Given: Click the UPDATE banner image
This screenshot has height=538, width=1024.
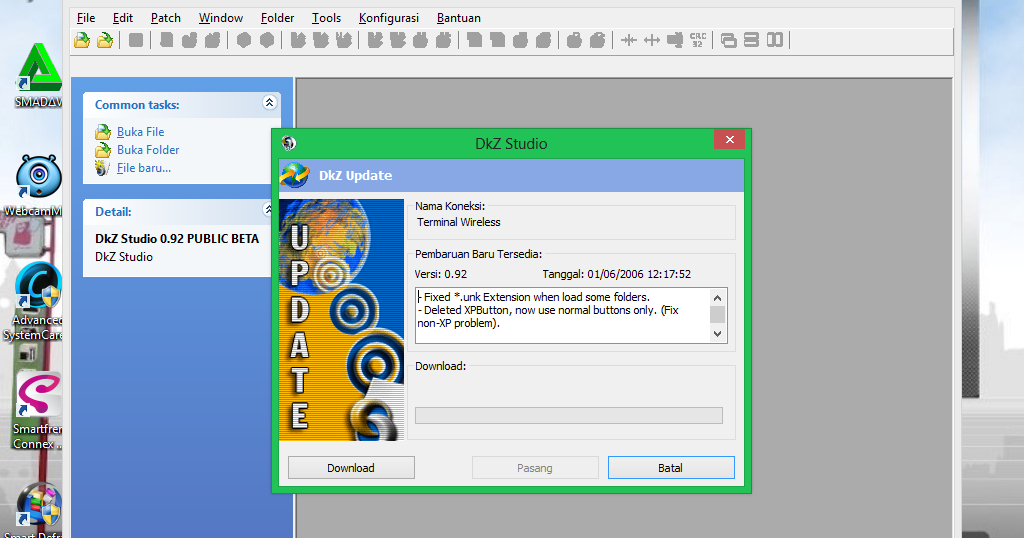Looking at the screenshot, I should (x=342, y=320).
